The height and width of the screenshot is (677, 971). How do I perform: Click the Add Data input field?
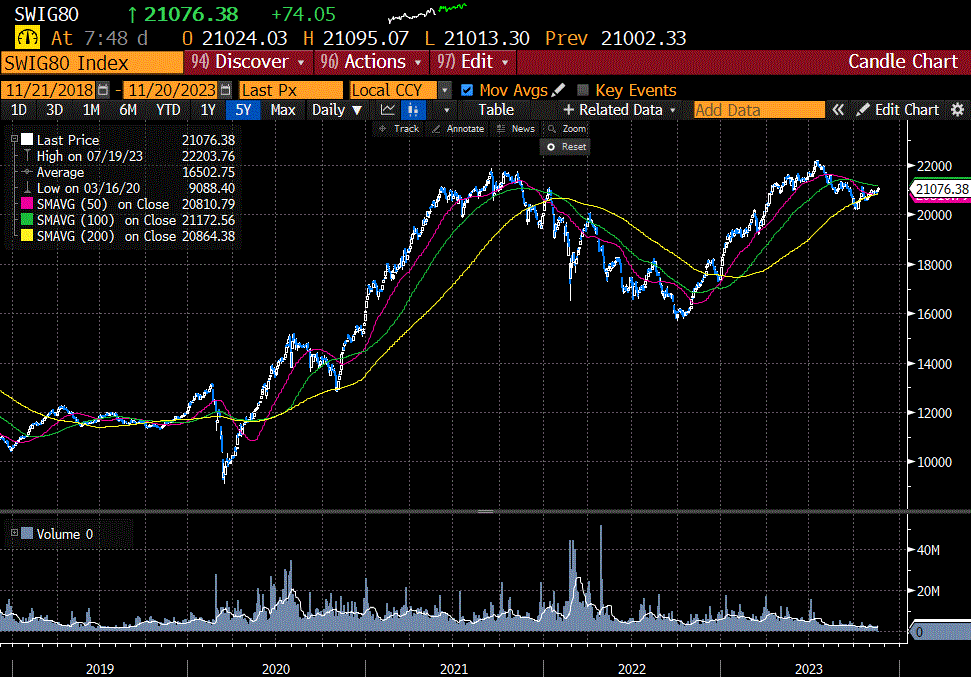coord(759,110)
